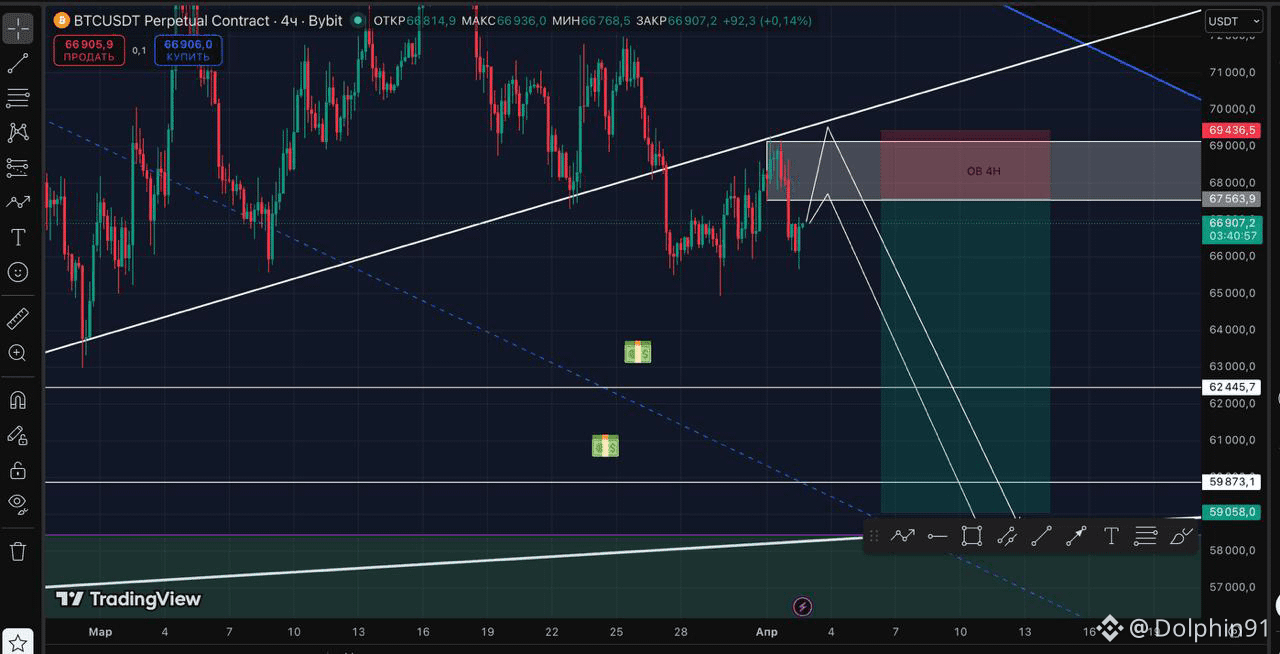Open the Fibonacci tools in left sidebar
Screen dimensions: 1280x654
coord(18,98)
